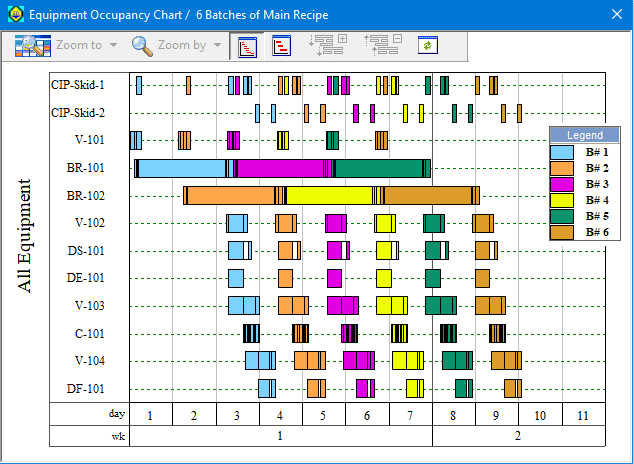Screen dimensions: 634x464
Task: Select the V-103 equipment label
Action: click(x=89, y=306)
